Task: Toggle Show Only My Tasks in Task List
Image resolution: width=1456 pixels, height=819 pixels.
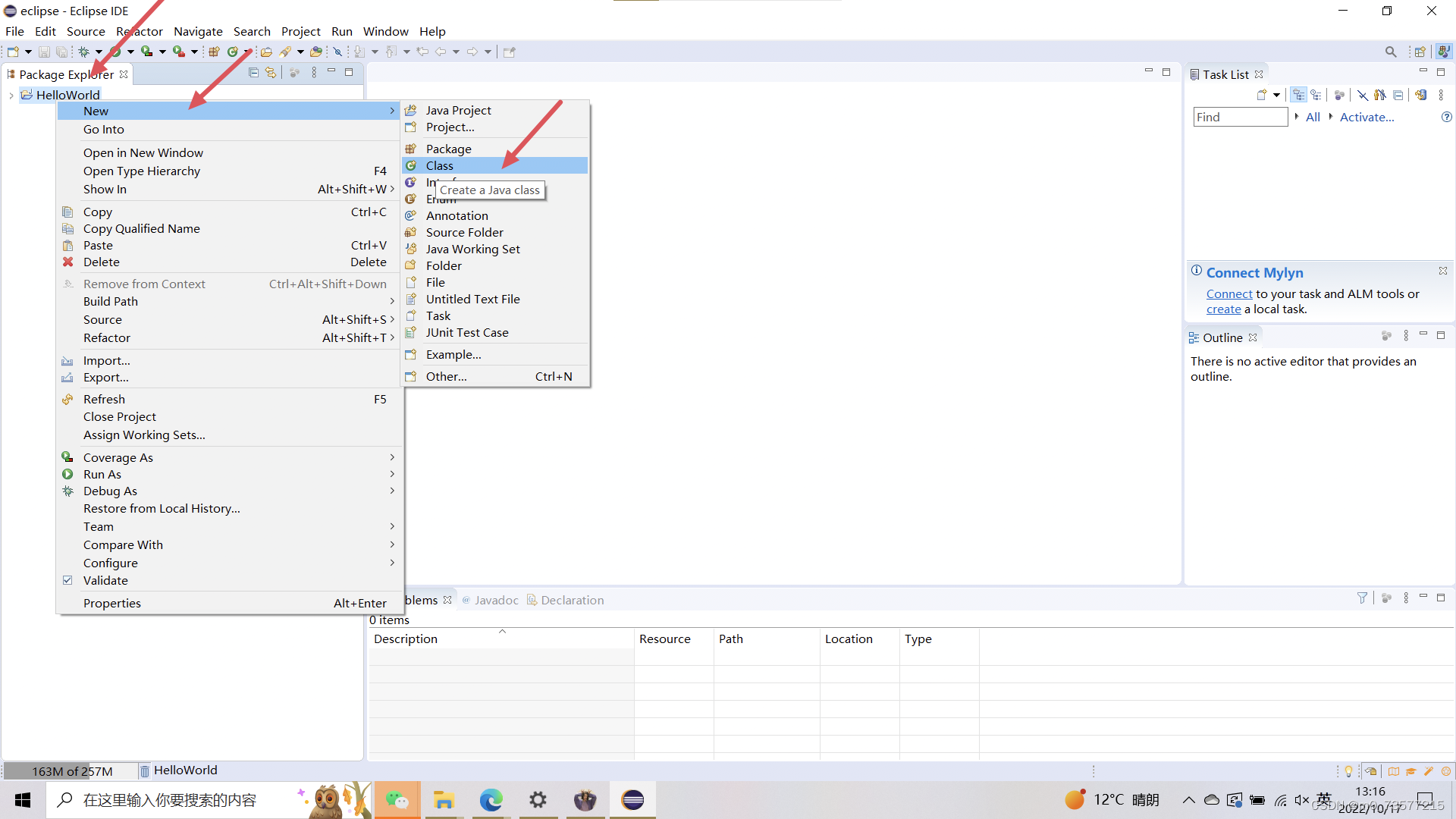Action: pyautogui.click(x=1380, y=95)
